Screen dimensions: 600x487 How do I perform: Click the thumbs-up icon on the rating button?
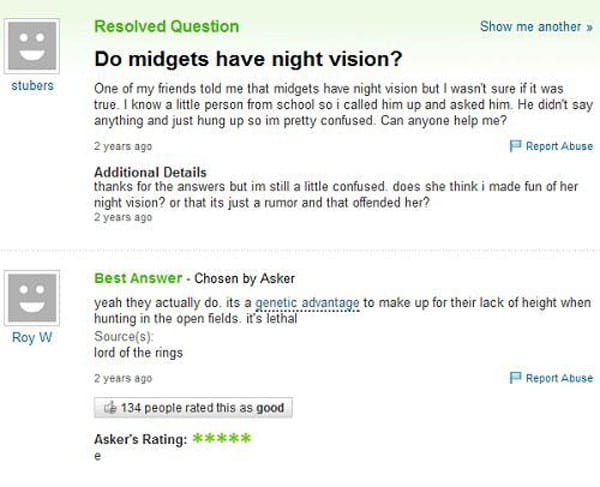(110, 408)
